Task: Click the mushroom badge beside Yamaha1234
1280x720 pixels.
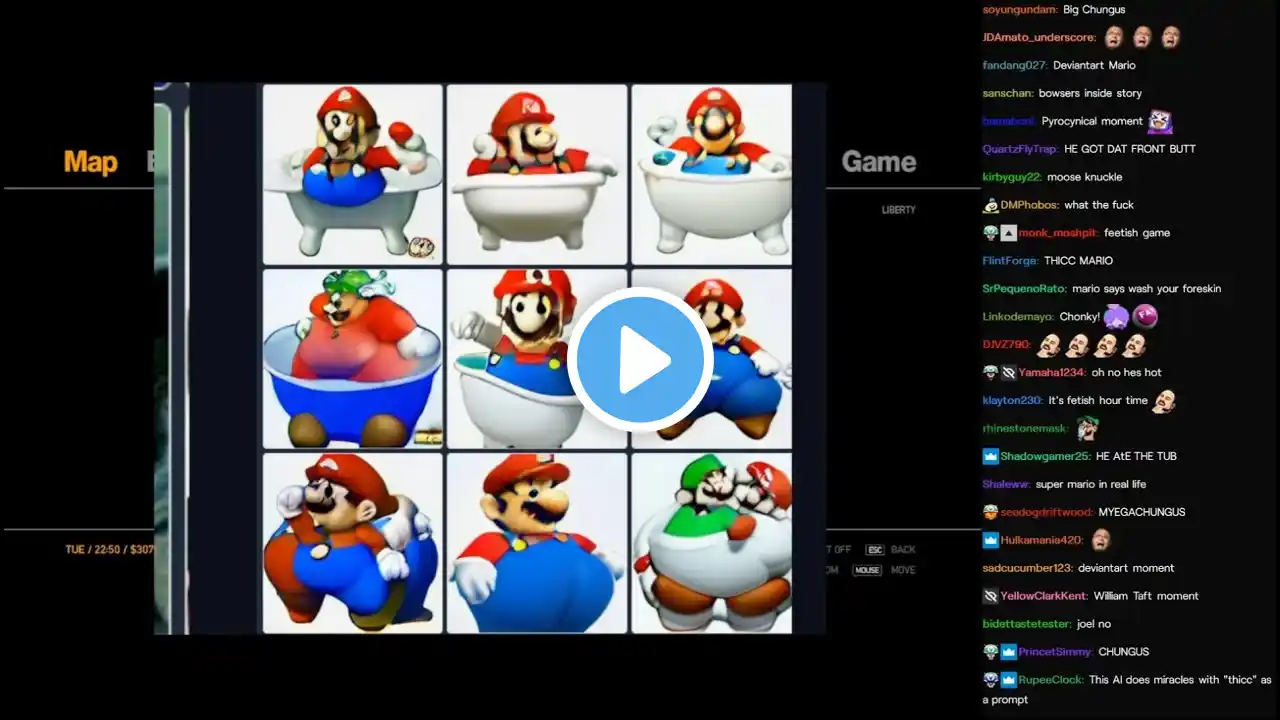Action: tap(990, 373)
